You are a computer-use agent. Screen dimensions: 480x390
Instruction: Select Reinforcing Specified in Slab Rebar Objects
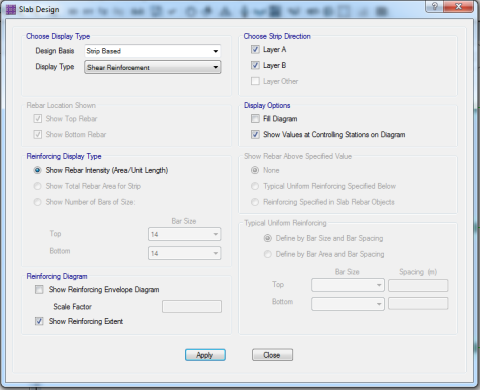(255, 202)
